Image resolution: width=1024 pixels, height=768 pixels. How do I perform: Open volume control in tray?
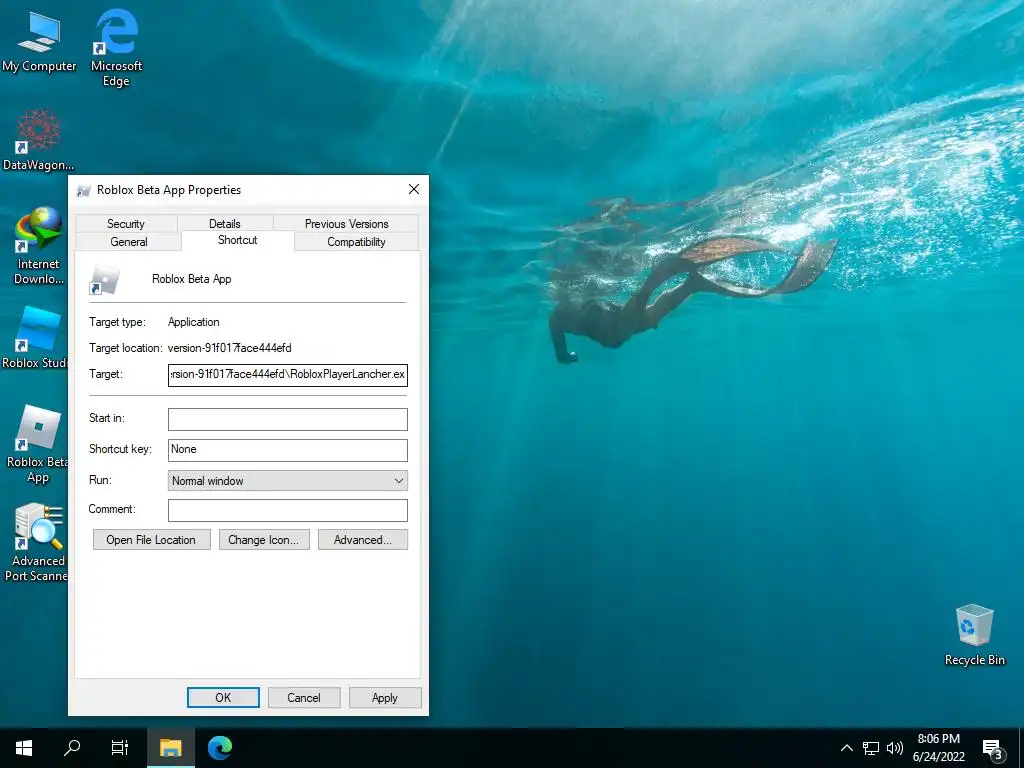pyautogui.click(x=895, y=748)
